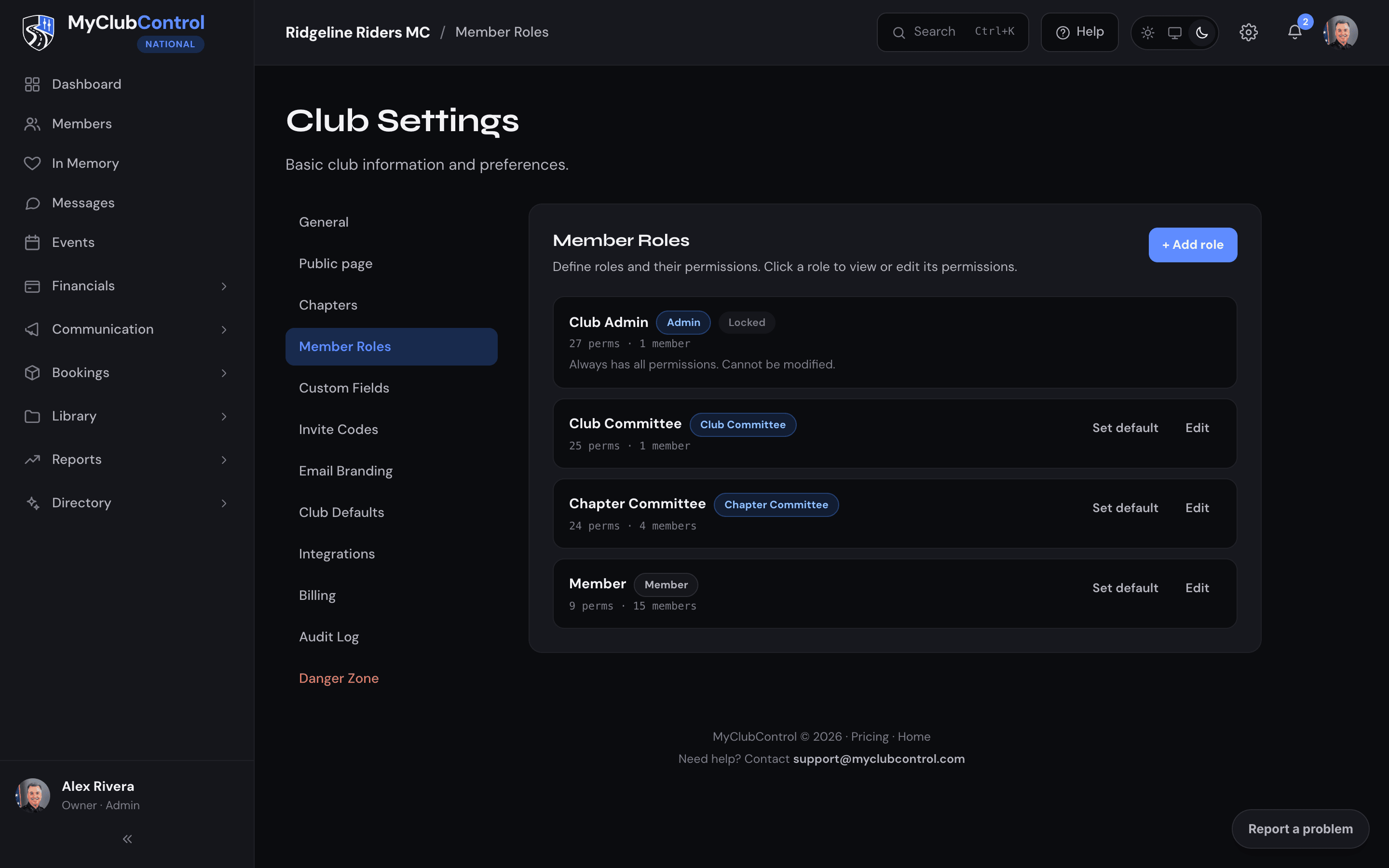The image size is (1389, 868).
Task: Open the profile avatar in the top bar
Action: click(1341, 32)
